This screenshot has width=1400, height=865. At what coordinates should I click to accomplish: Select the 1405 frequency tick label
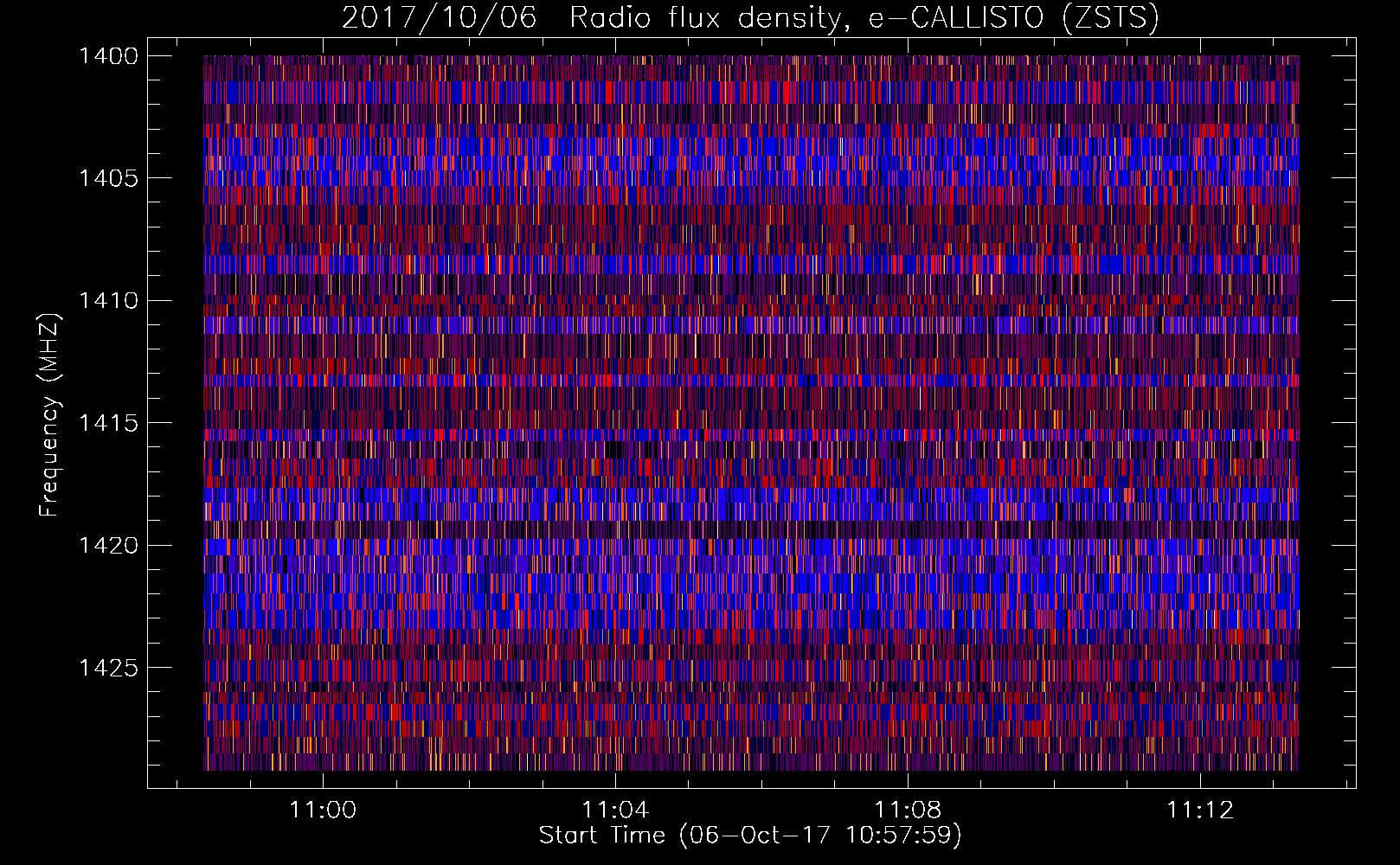(108, 178)
